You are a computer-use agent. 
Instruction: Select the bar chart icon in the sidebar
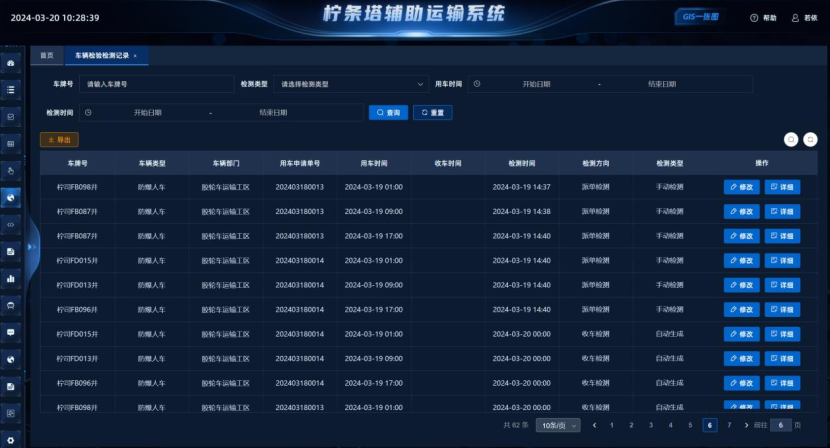[11, 278]
